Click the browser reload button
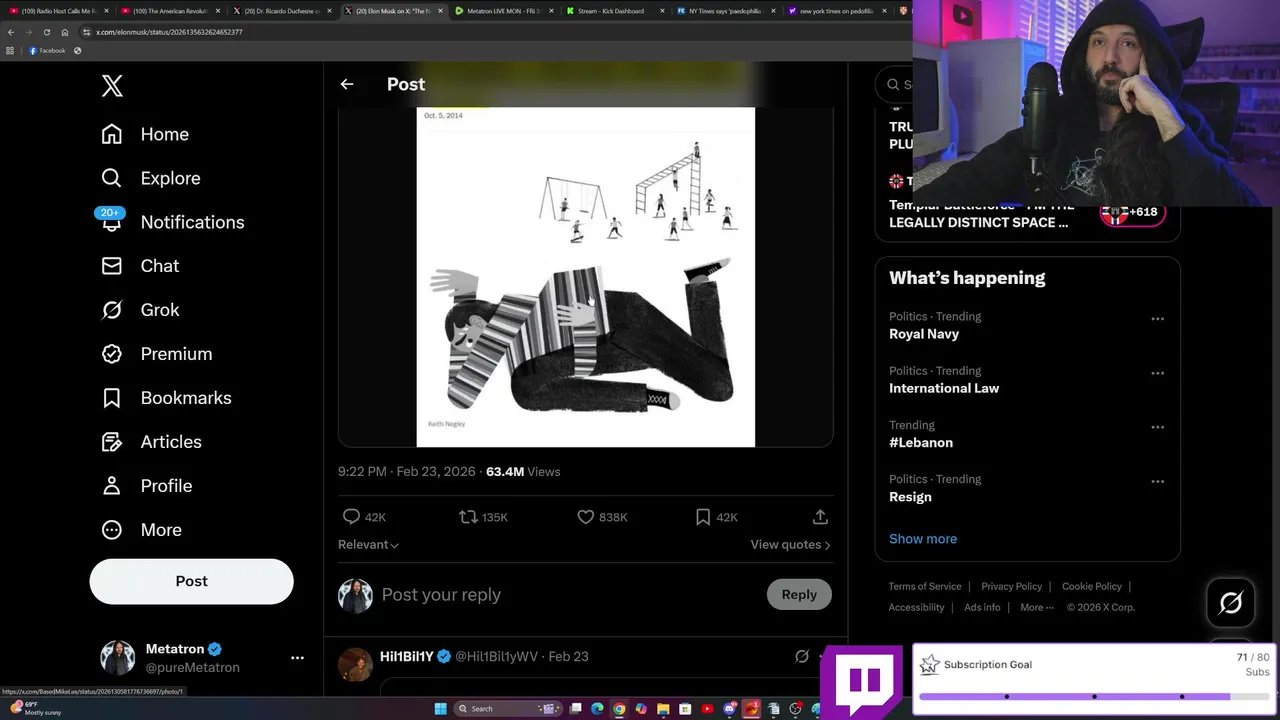The height and width of the screenshot is (720, 1280). pos(46,32)
